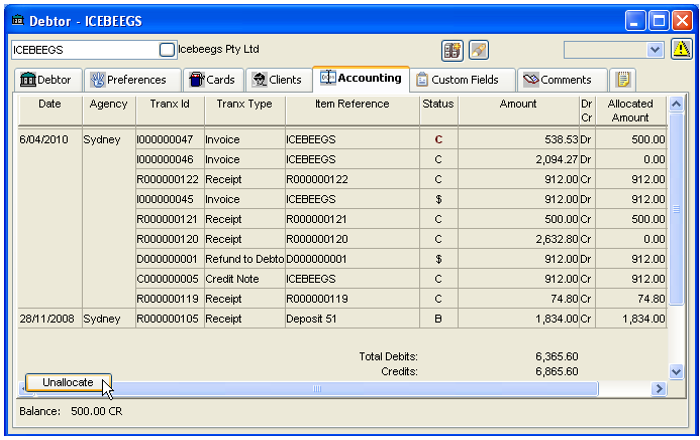Switch to the Debtor tab
The height and width of the screenshot is (440, 700).
click(48, 80)
